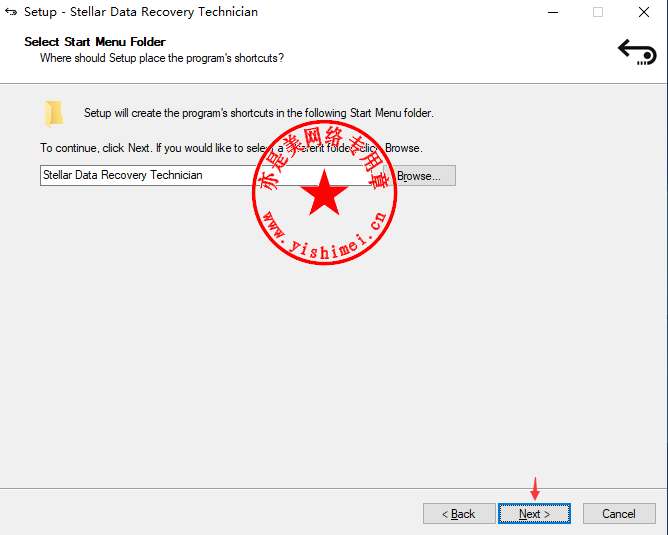Click into the Start Menu folder name field

[x=206, y=175]
